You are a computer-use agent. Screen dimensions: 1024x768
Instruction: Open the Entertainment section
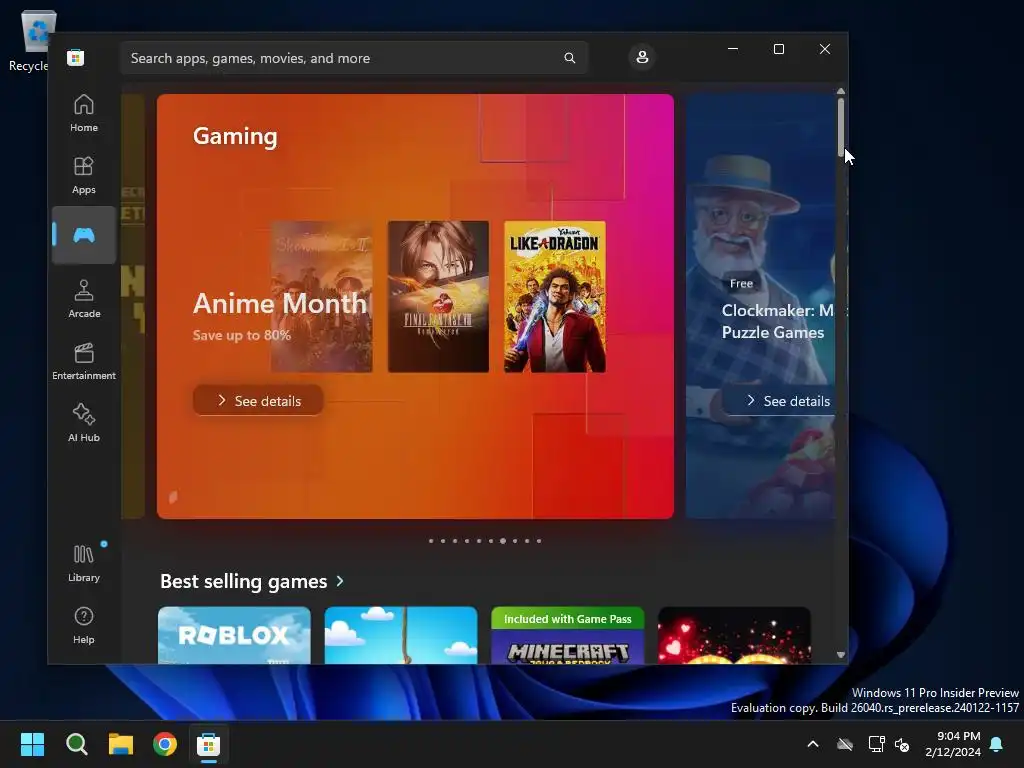(84, 361)
